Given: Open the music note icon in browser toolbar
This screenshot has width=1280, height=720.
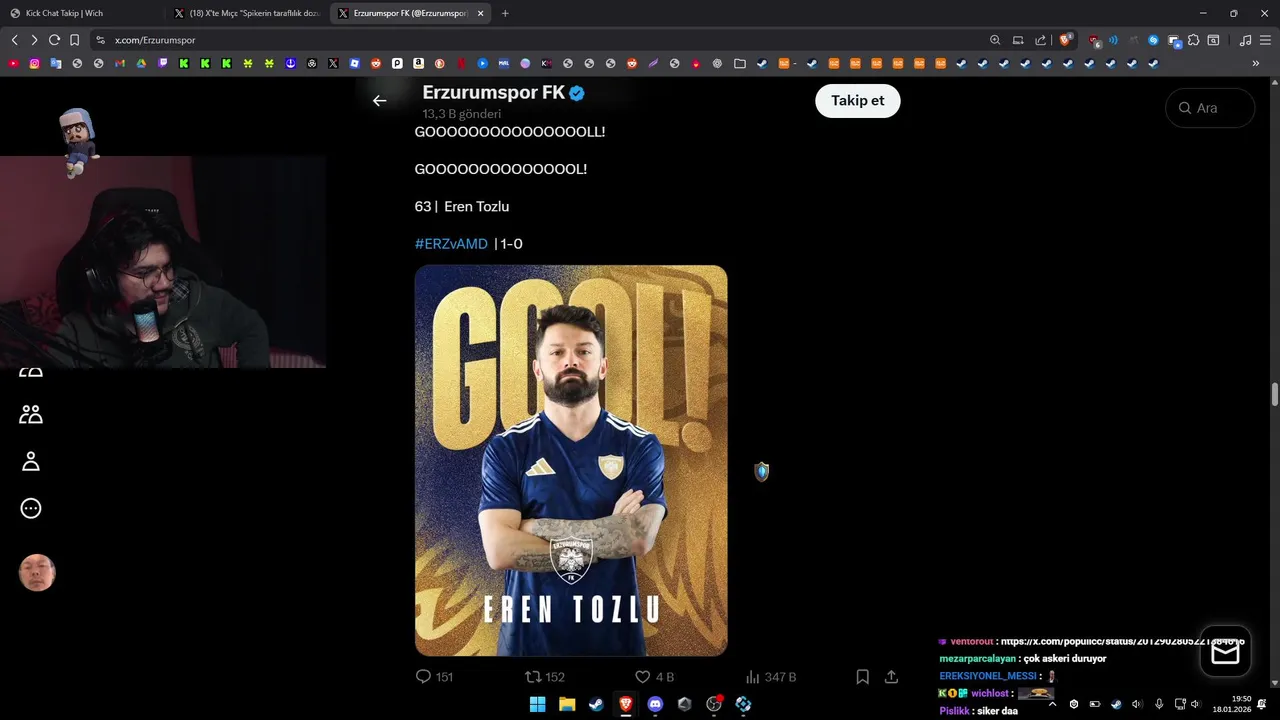Looking at the screenshot, I should 1245,40.
